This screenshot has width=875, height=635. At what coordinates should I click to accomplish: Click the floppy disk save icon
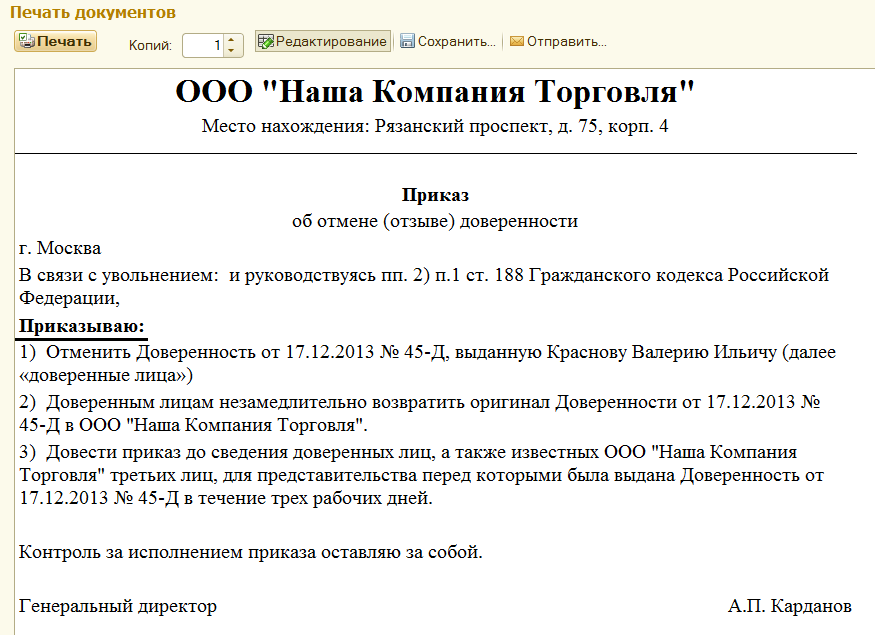(407, 42)
